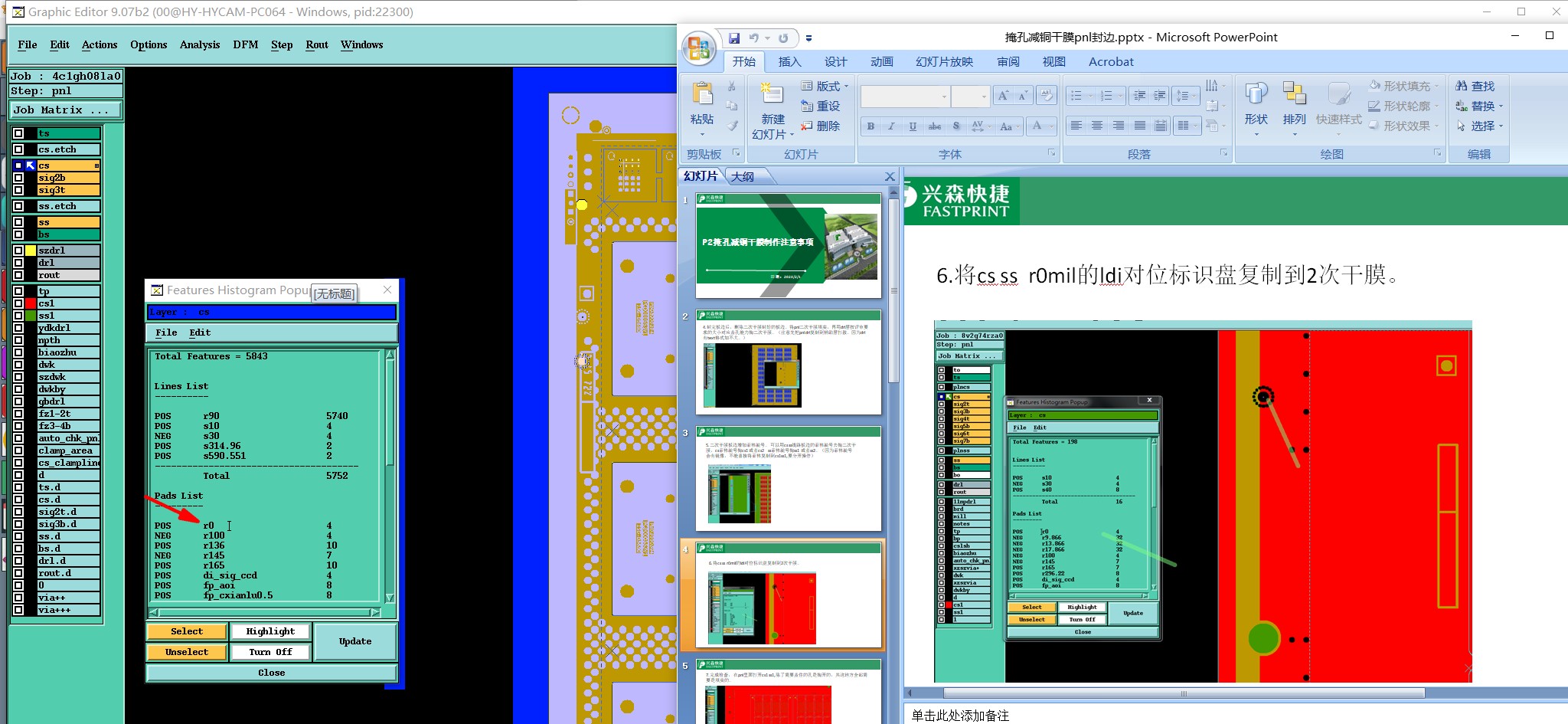Toggle the checkbox for layer ss.etch
The image size is (1568, 724).
coord(18,206)
